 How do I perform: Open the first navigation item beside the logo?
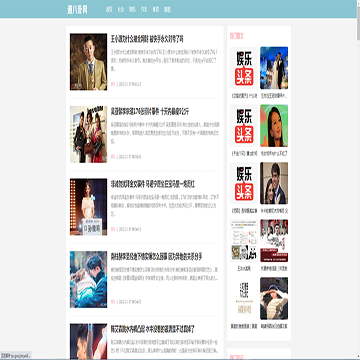coord(109,10)
